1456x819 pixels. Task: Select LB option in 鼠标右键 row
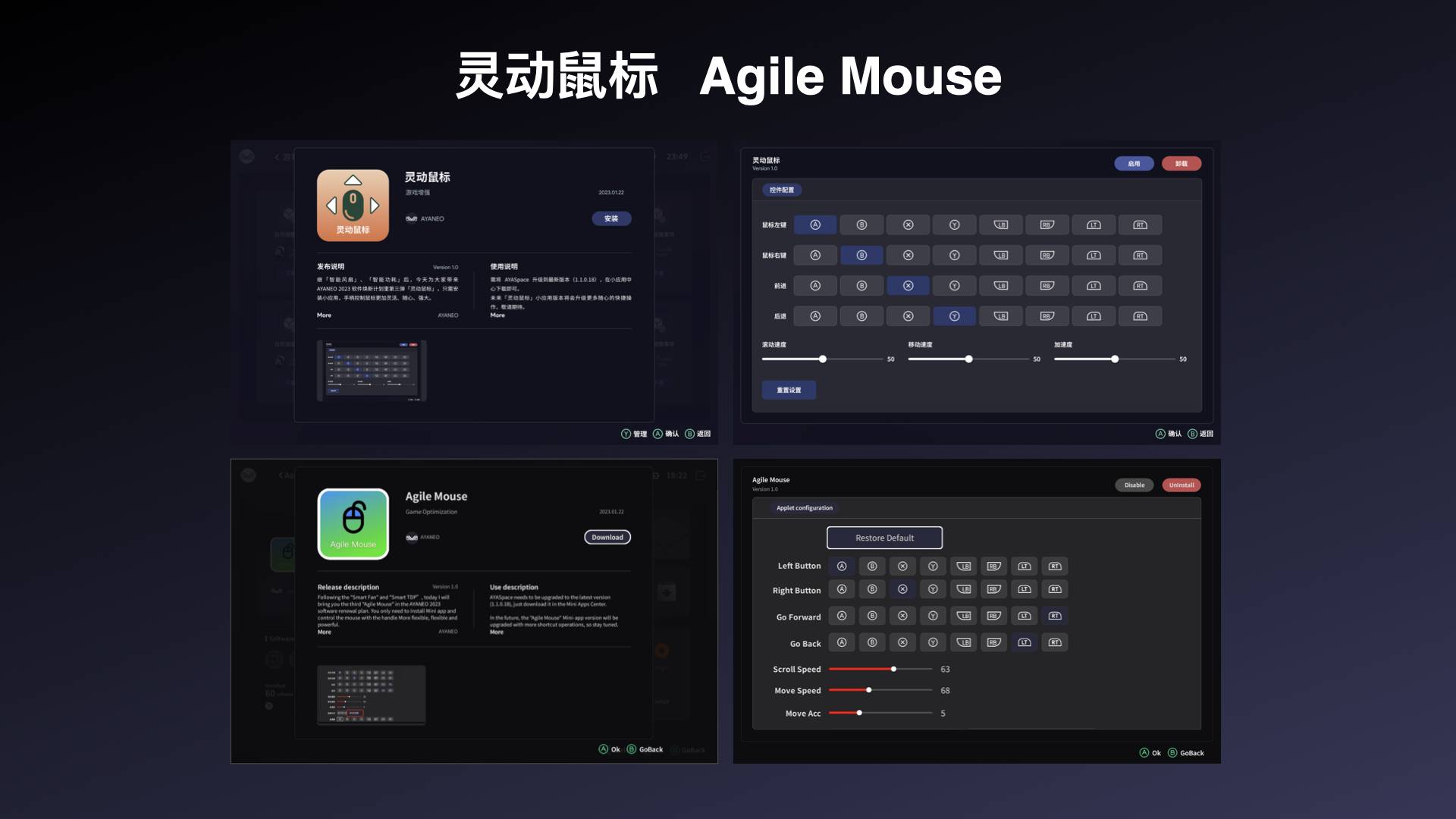tap(1001, 255)
